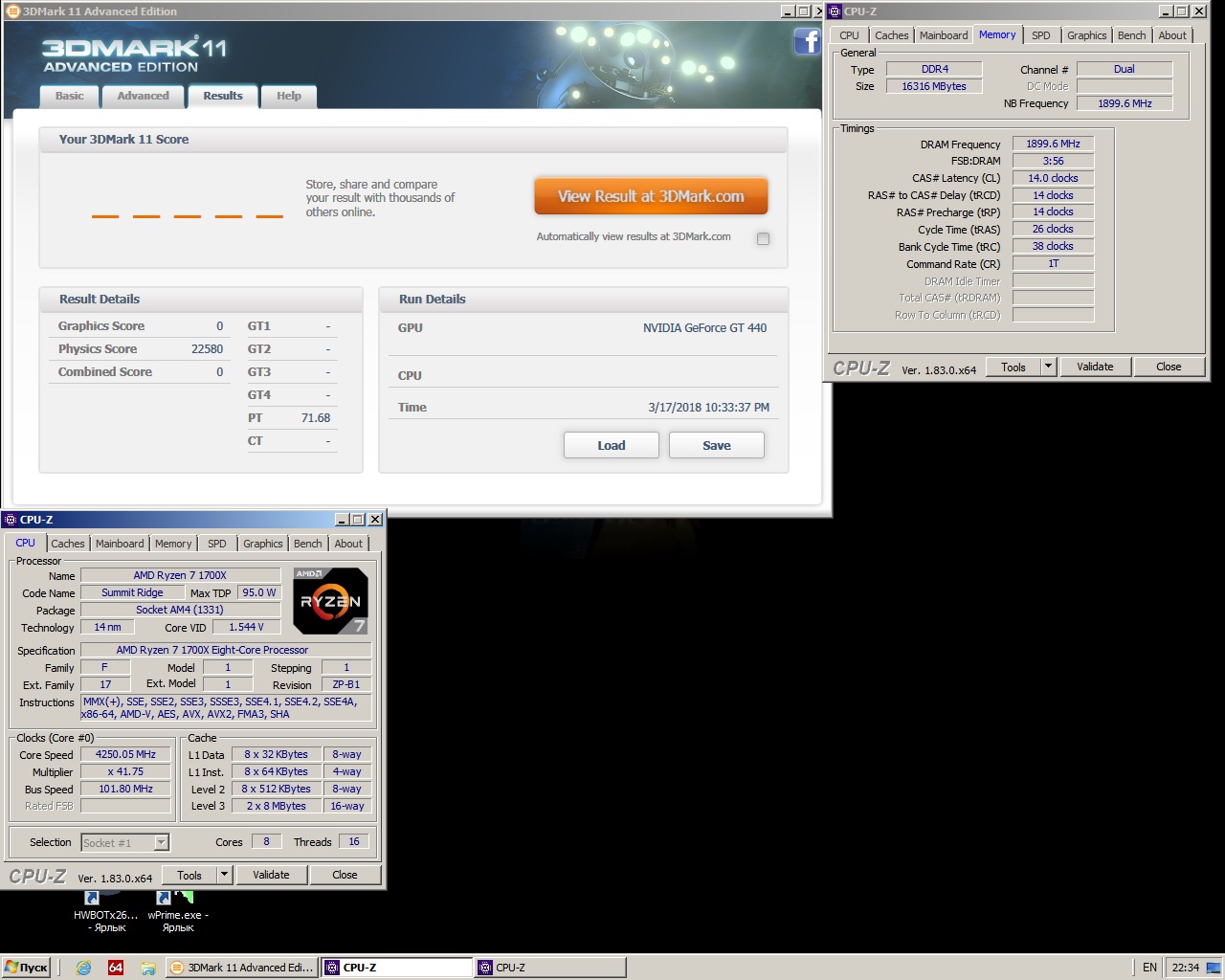Open the HWBOTx26 desktop shortcut

point(105,912)
